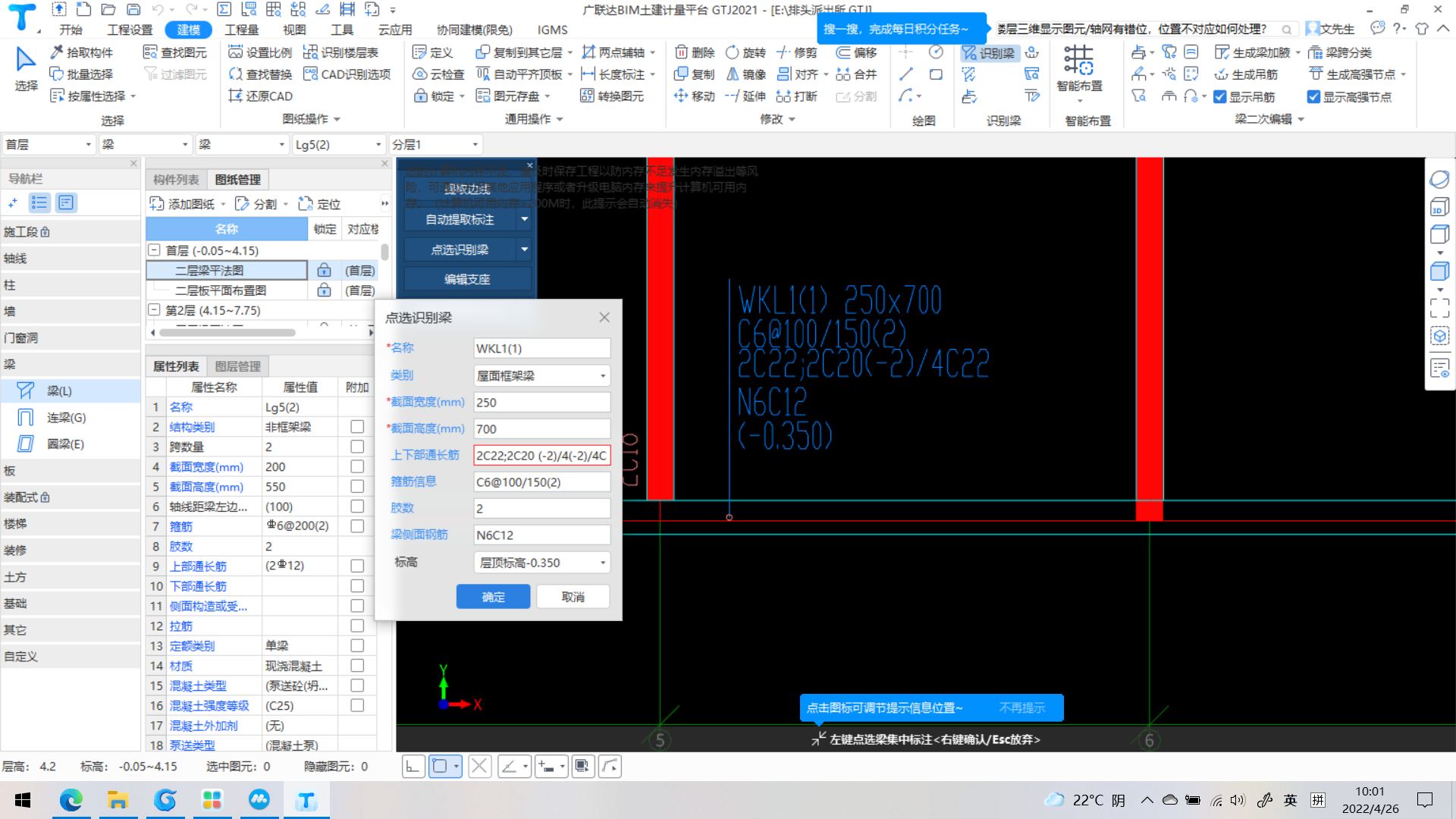
Task: Check the 材质 attach checkbox
Action: click(357, 665)
